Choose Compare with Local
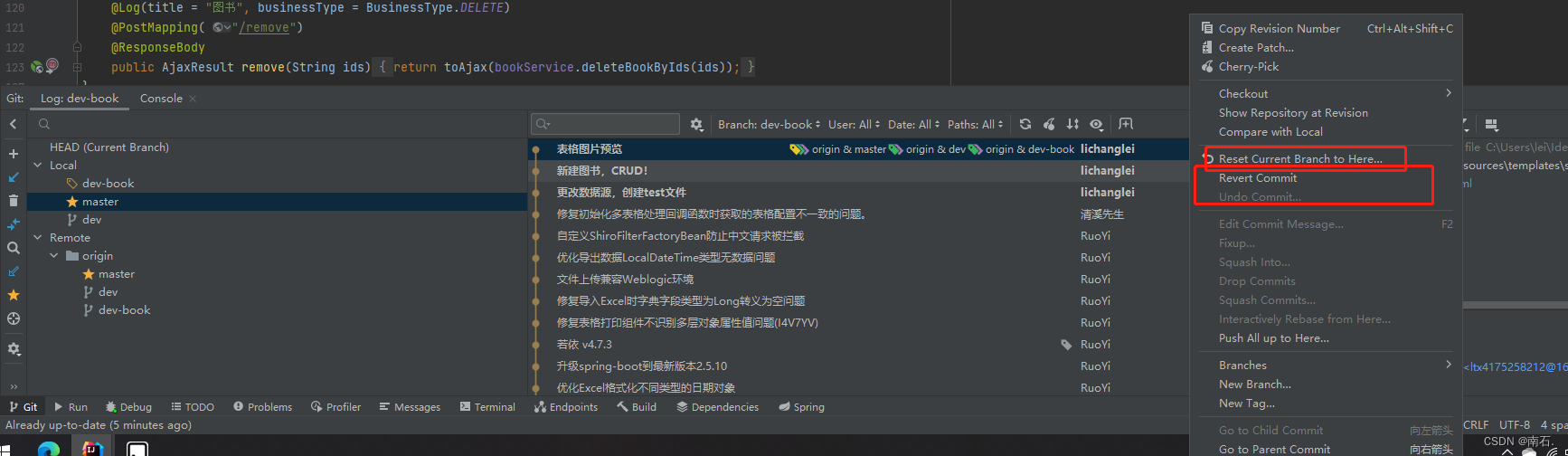The width and height of the screenshot is (1568, 456). click(1326, 132)
